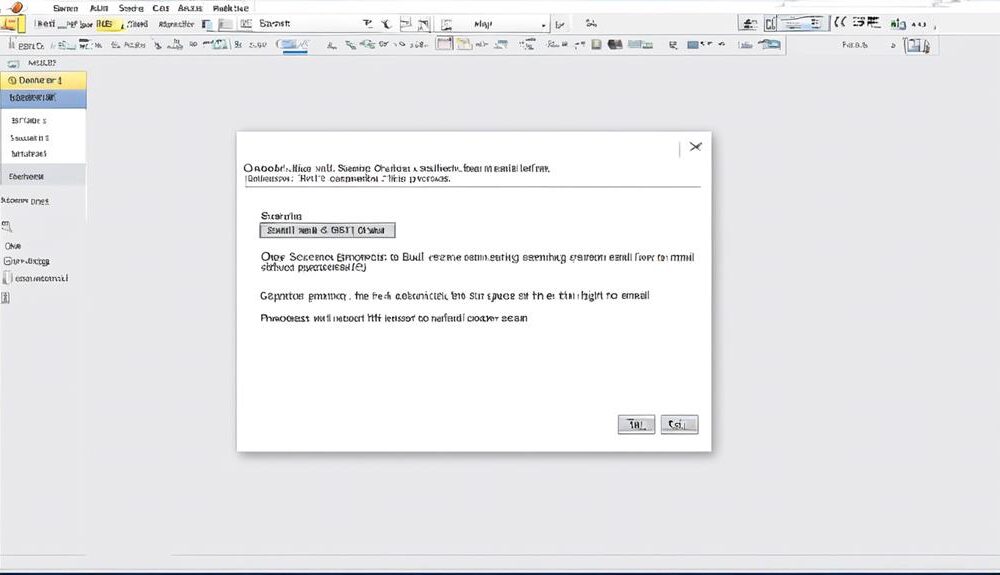The width and height of the screenshot is (1000, 575).
Task: Expand the yellow highlighted sidebar header
Action: point(43,80)
